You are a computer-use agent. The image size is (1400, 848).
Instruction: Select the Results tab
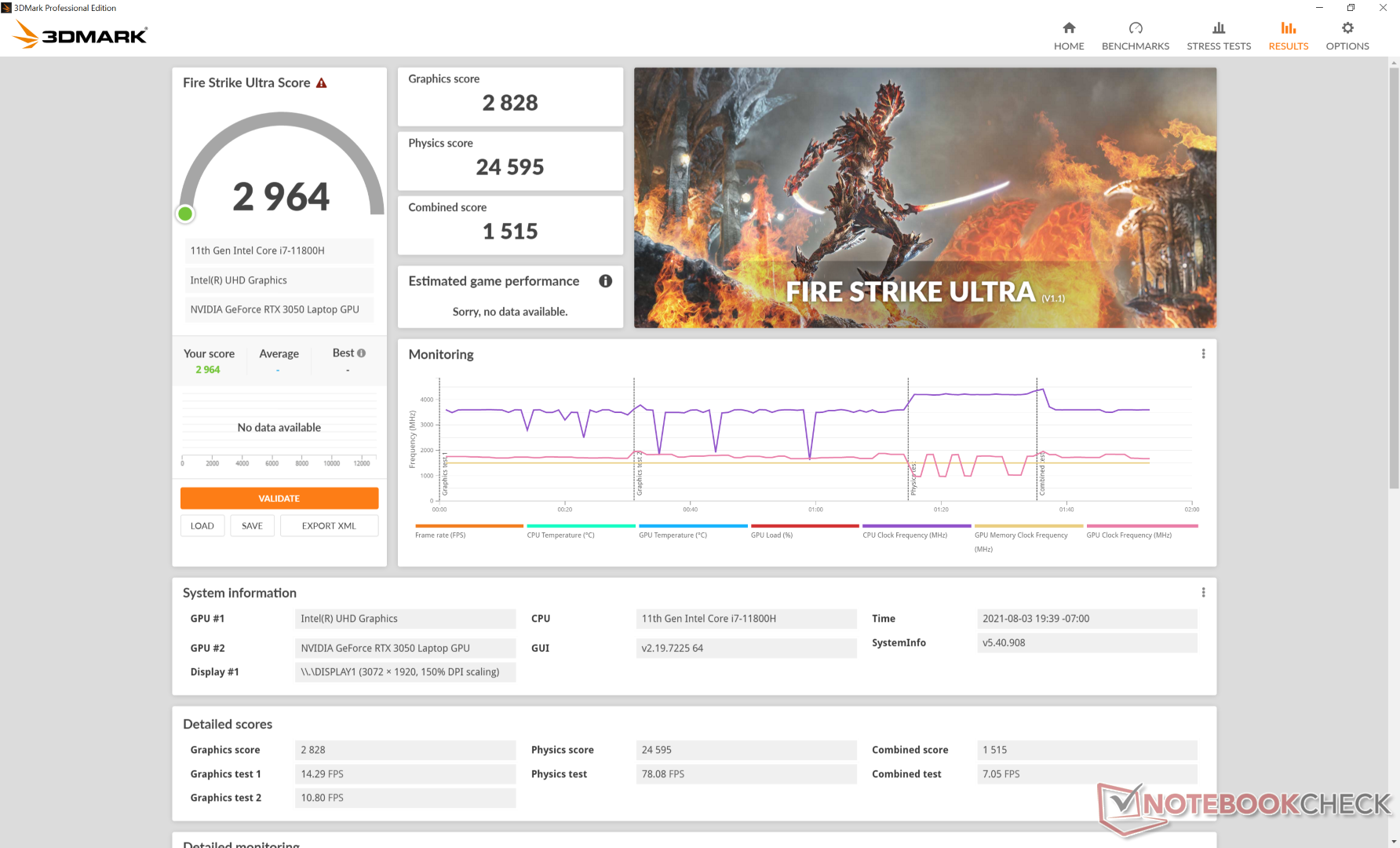1289,36
